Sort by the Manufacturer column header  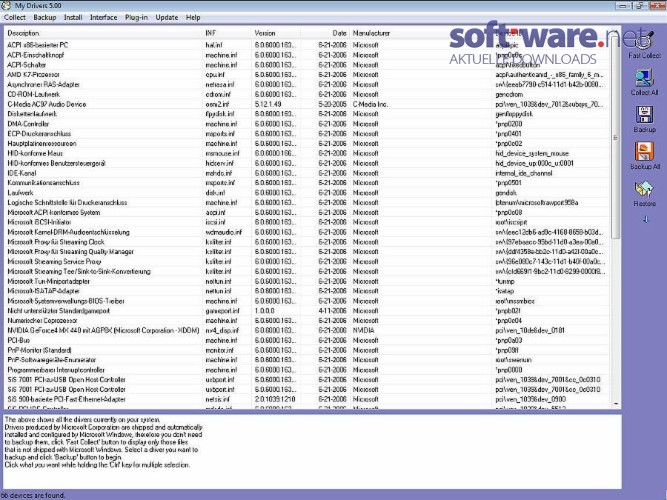(x=420, y=33)
